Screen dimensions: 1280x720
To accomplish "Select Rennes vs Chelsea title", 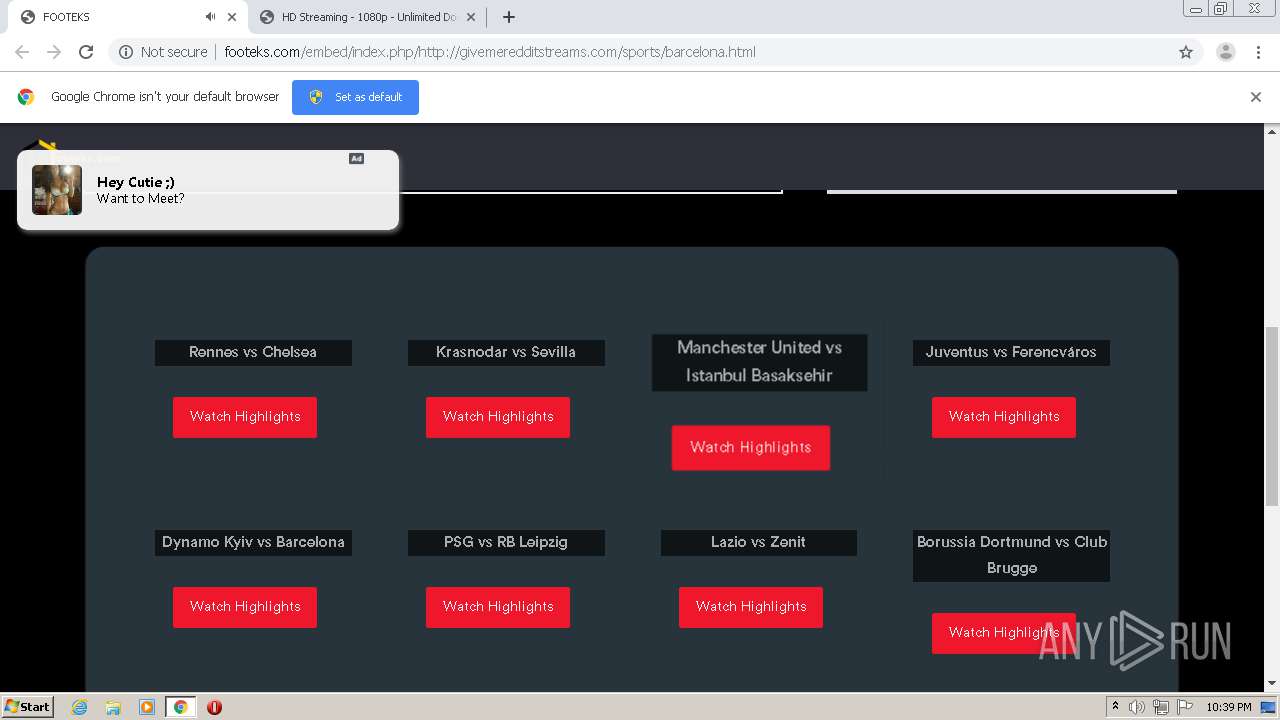I will [x=253, y=352].
